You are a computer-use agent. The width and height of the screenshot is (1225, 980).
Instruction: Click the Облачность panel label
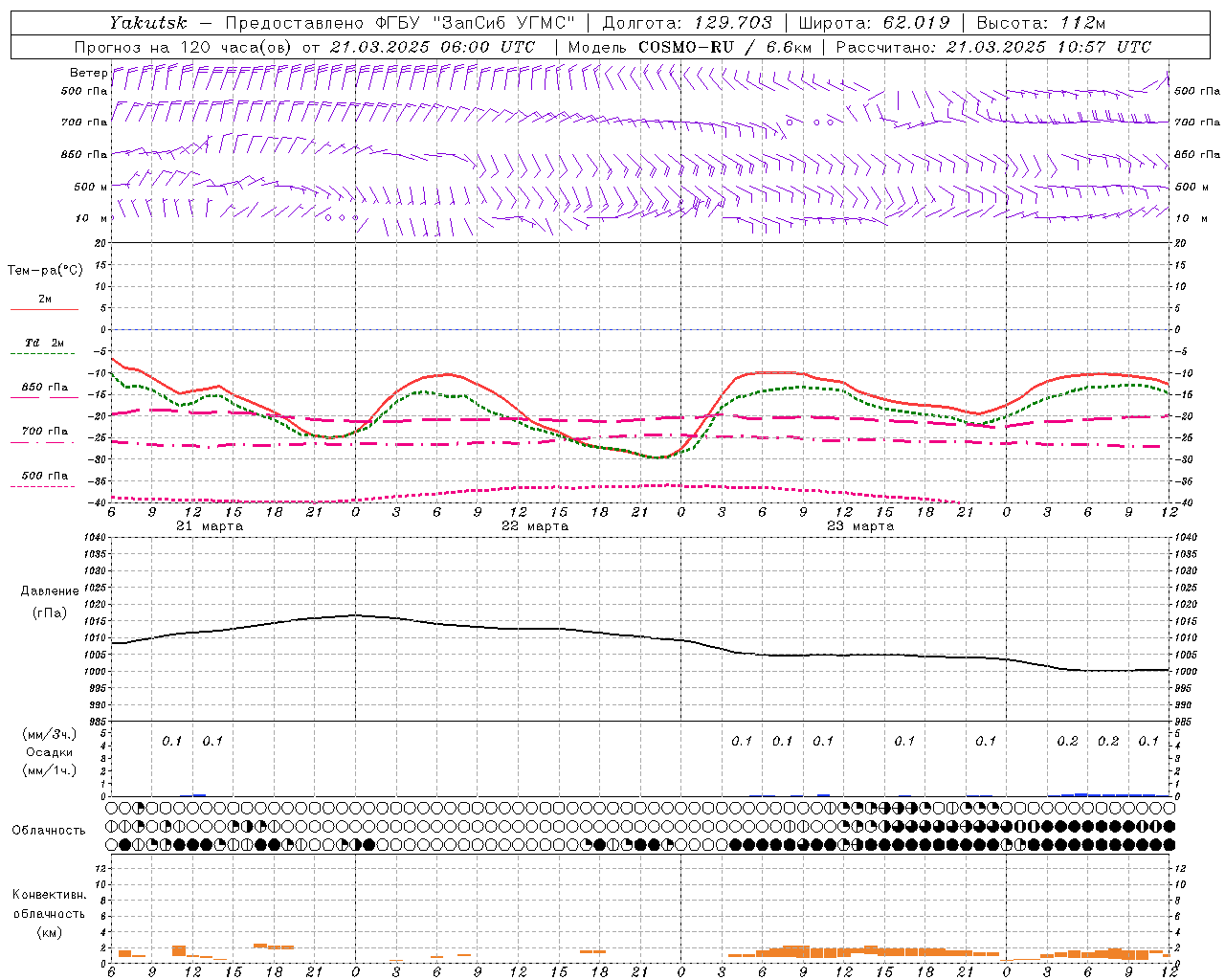49,830
